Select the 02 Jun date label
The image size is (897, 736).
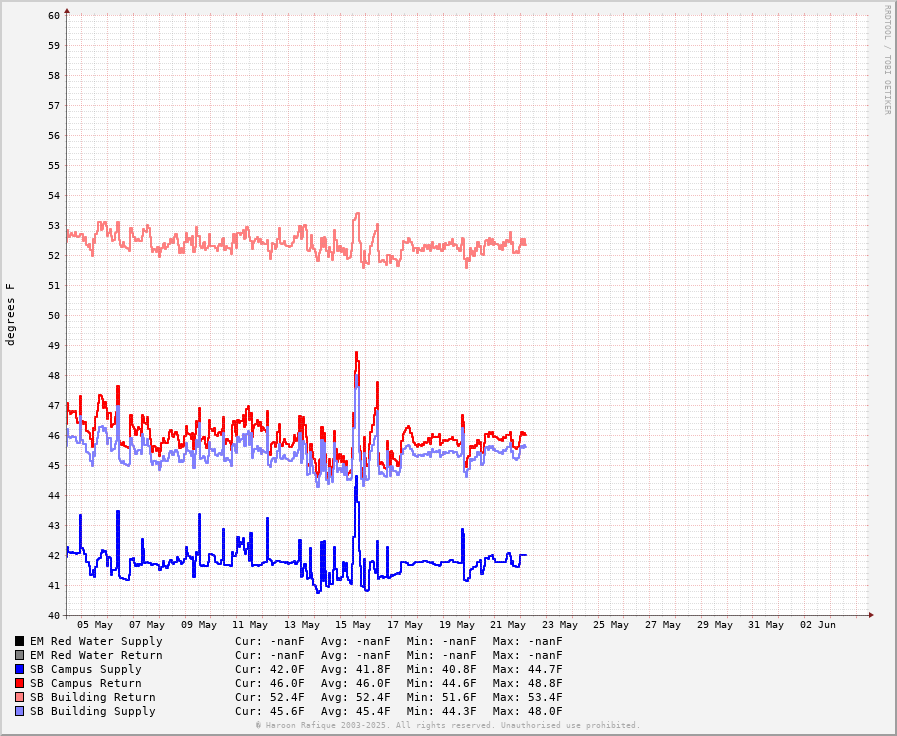[817, 625]
